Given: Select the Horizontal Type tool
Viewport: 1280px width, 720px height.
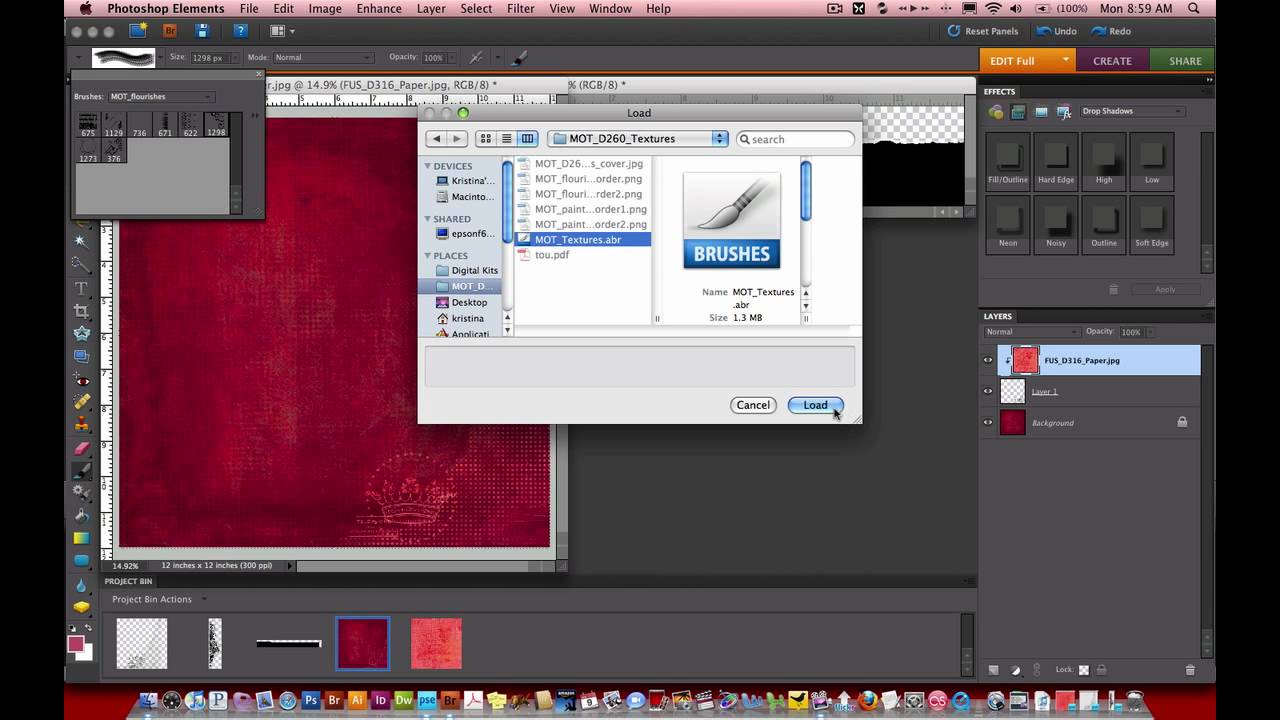Looking at the screenshot, I should pos(81,287).
